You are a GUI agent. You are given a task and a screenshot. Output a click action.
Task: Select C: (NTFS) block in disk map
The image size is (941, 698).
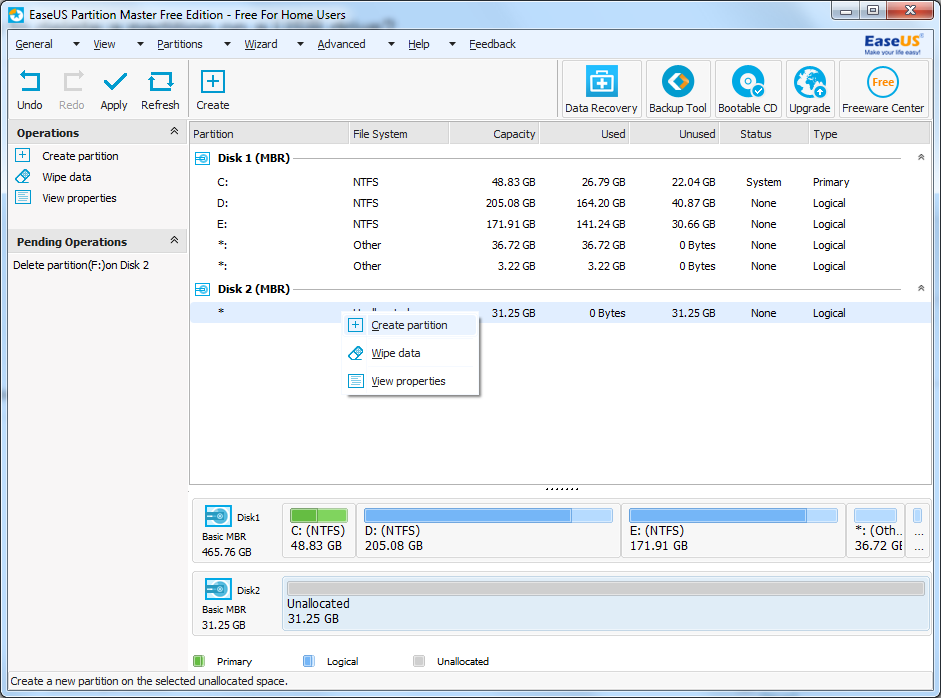[x=319, y=531]
